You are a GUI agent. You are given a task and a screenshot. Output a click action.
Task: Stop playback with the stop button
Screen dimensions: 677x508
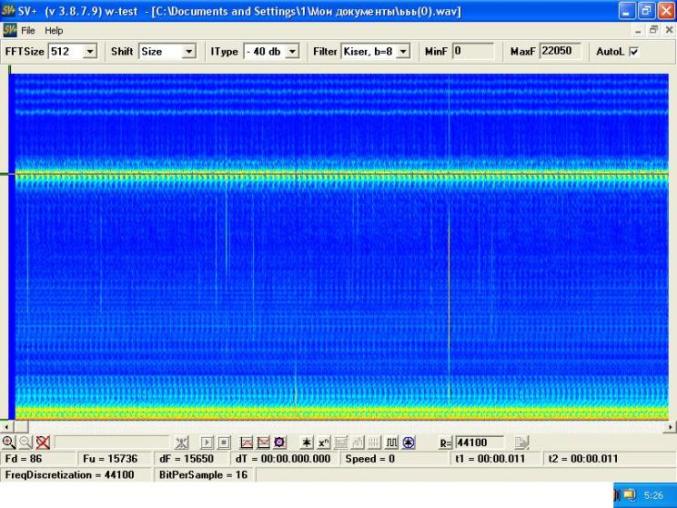coord(224,442)
